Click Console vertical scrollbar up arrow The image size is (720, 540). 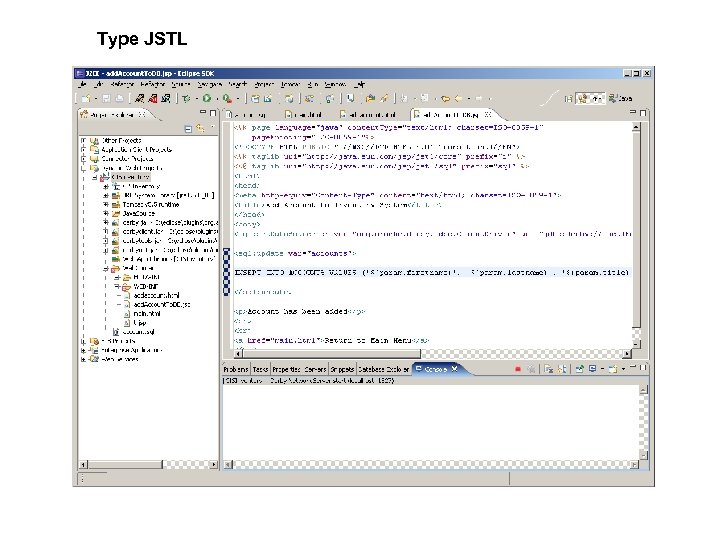(643, 389)
